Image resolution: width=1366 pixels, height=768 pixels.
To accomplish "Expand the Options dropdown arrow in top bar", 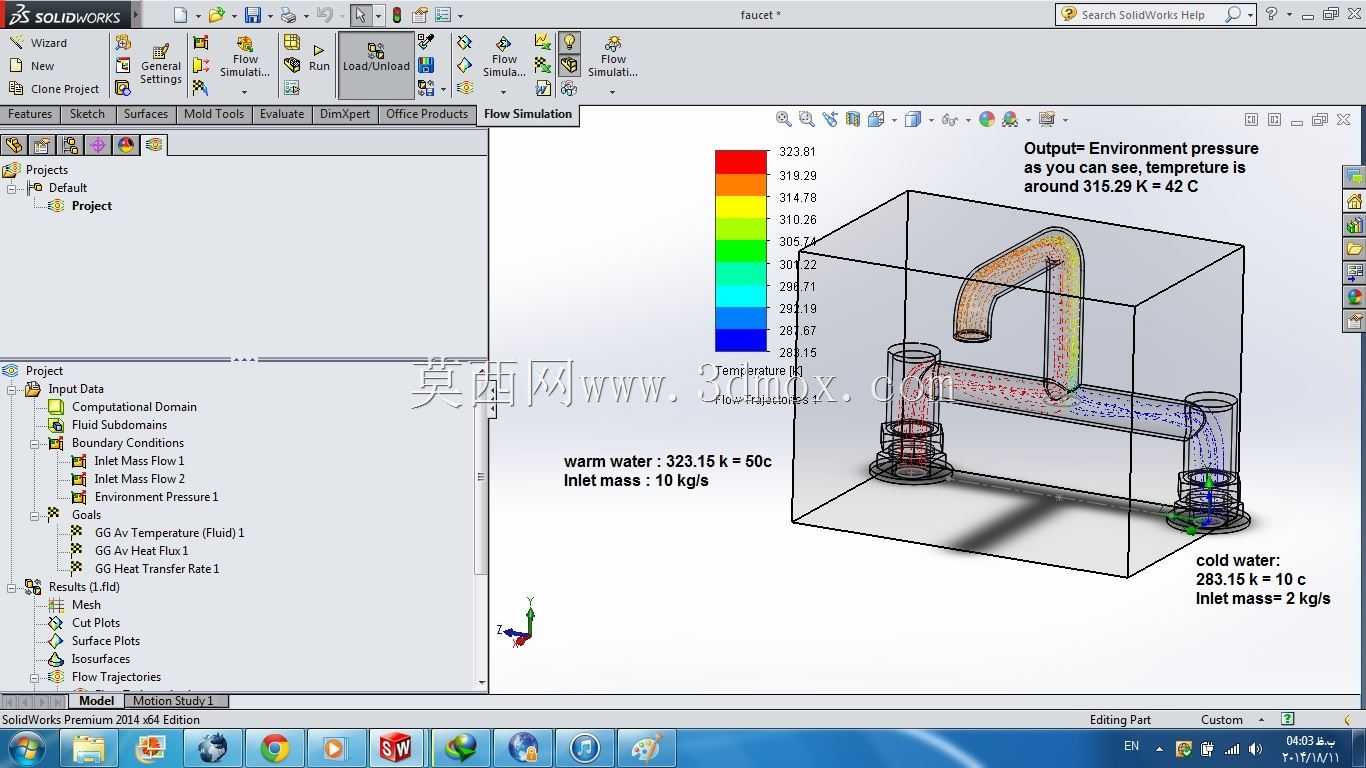I will (460, 16).
